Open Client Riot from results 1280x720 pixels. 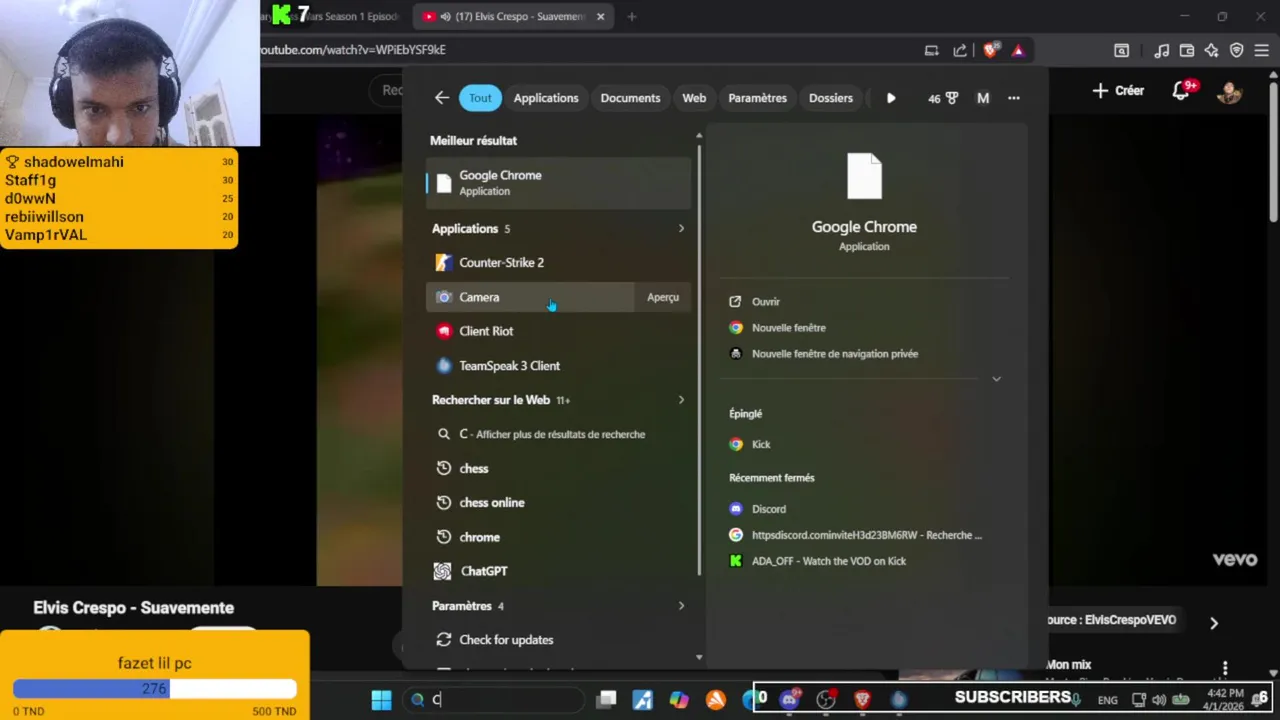coord(558,331)
